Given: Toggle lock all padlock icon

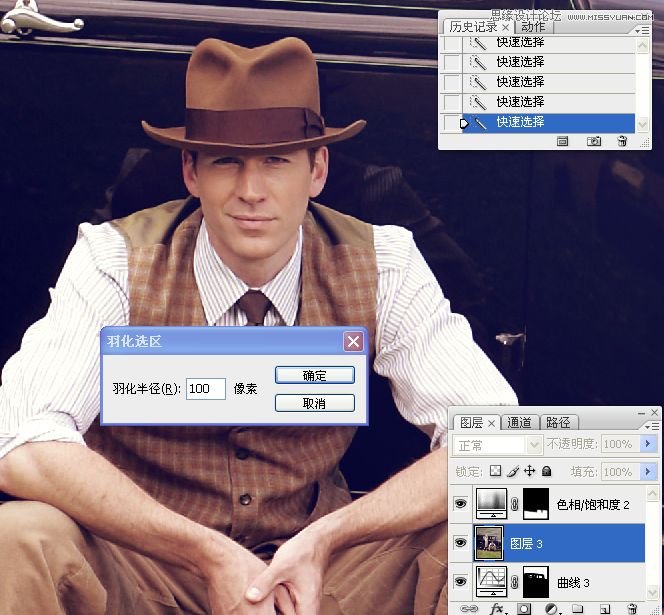Looking at the screenshot, I should click(547, 471).
